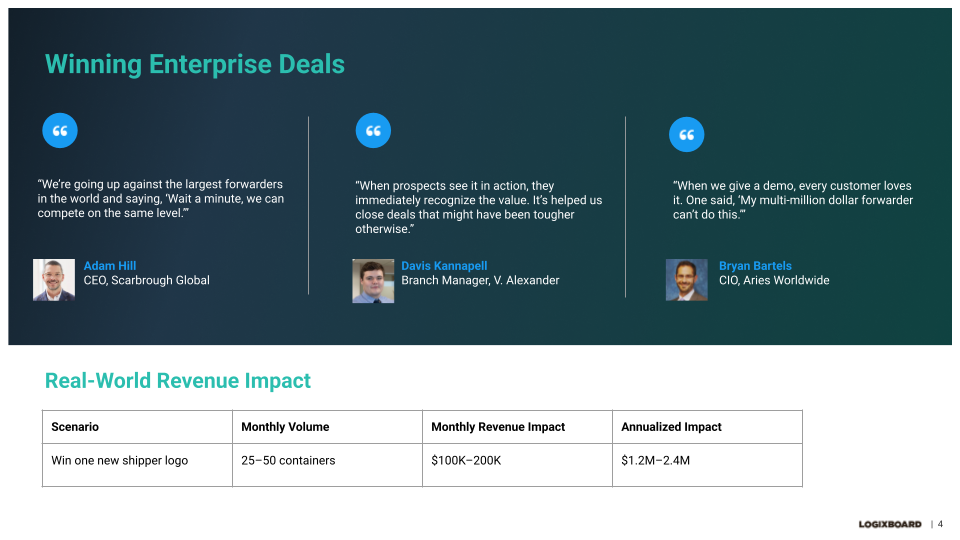Select the 'Annualized Impact' header cell
960x540 pixels.
click(707, 427)
